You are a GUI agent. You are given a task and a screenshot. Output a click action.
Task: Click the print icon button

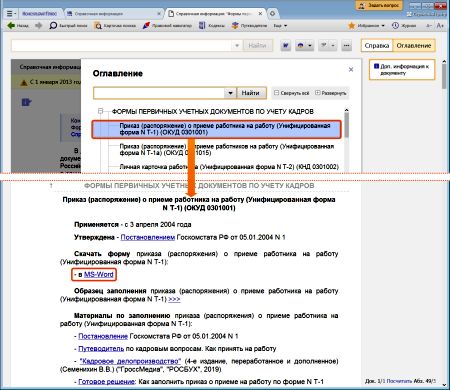click(x=301, y=45)
